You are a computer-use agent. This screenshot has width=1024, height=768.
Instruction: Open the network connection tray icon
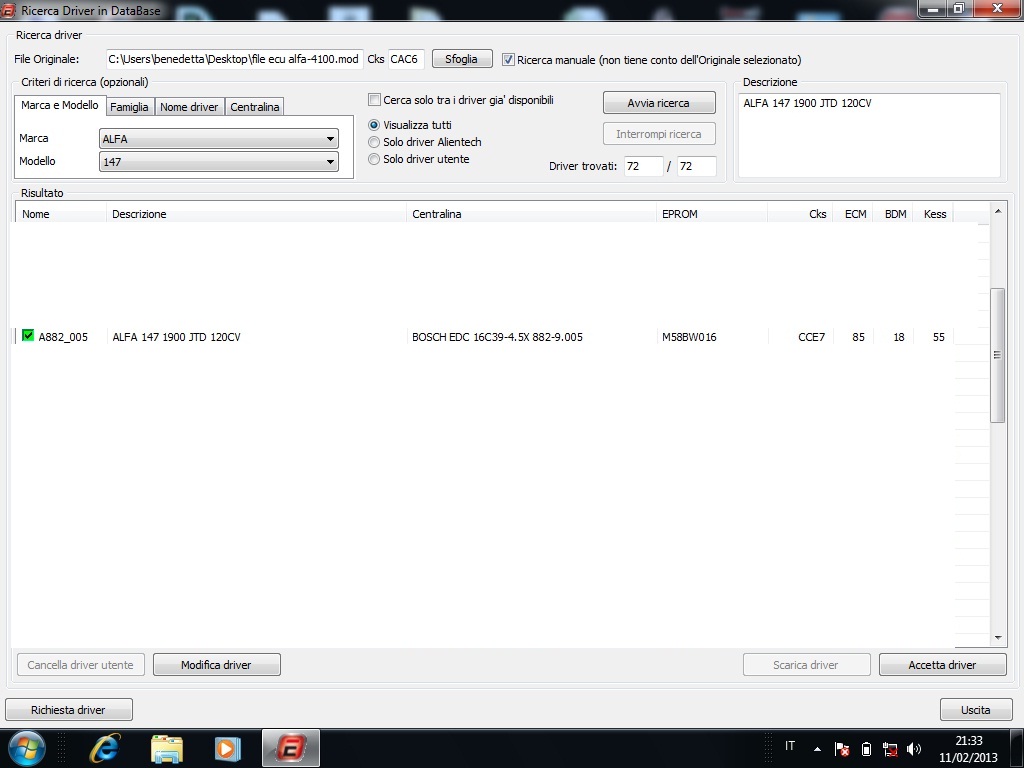tap(889, 749)
